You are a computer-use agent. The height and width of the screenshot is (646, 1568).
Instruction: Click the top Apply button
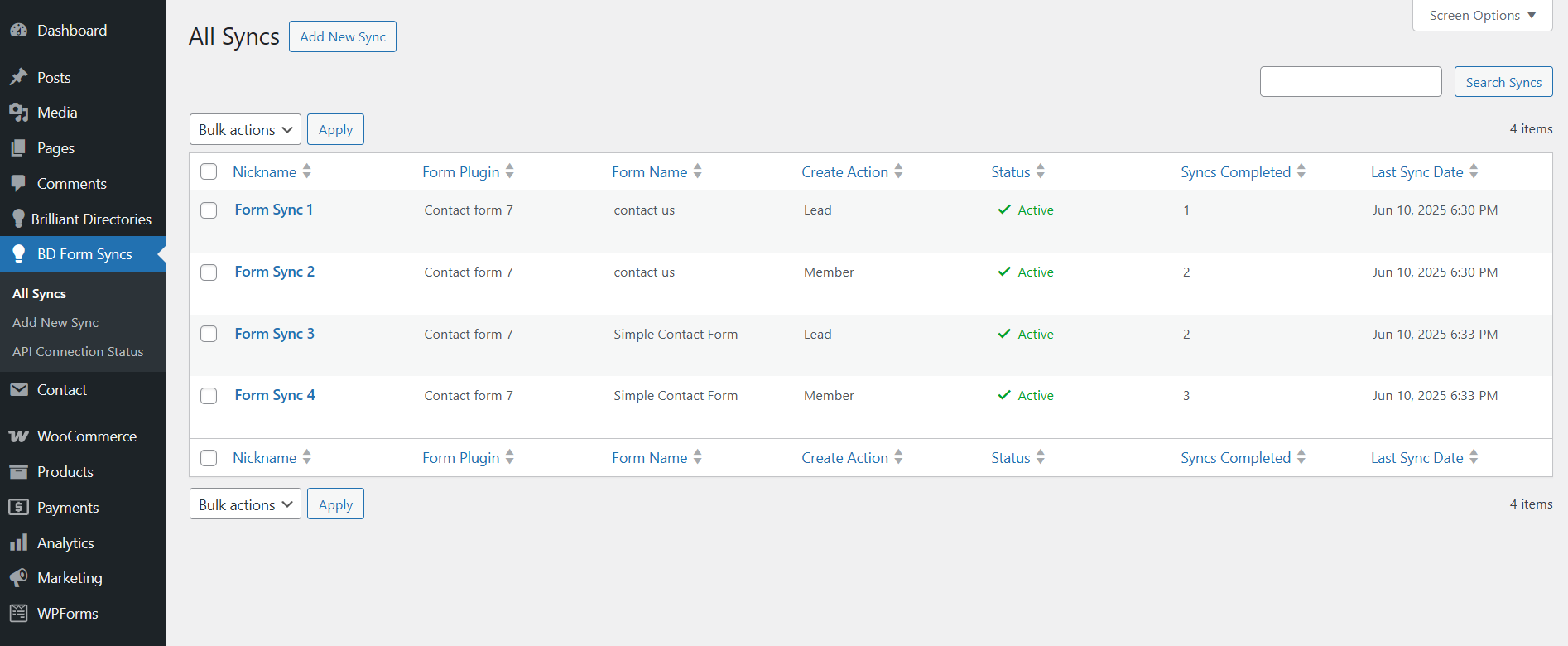335,129
